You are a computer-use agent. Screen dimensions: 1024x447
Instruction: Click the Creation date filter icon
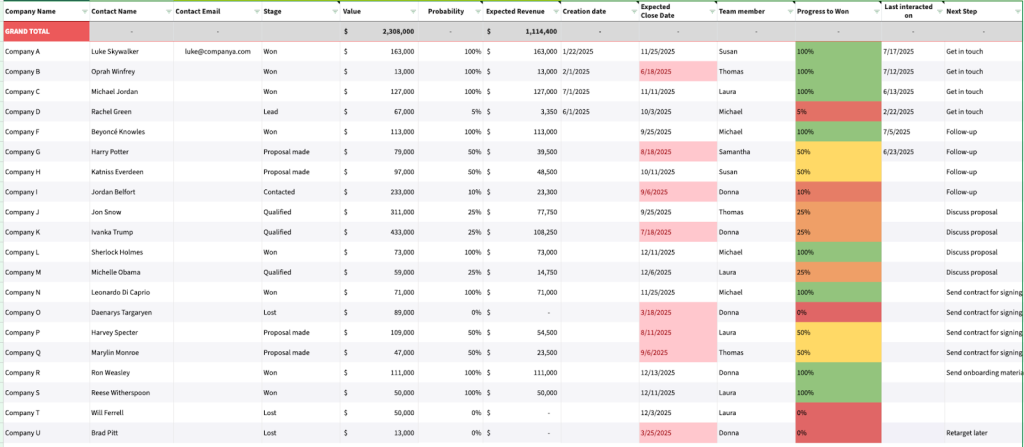pyautogui.click(x=633, y=12)
